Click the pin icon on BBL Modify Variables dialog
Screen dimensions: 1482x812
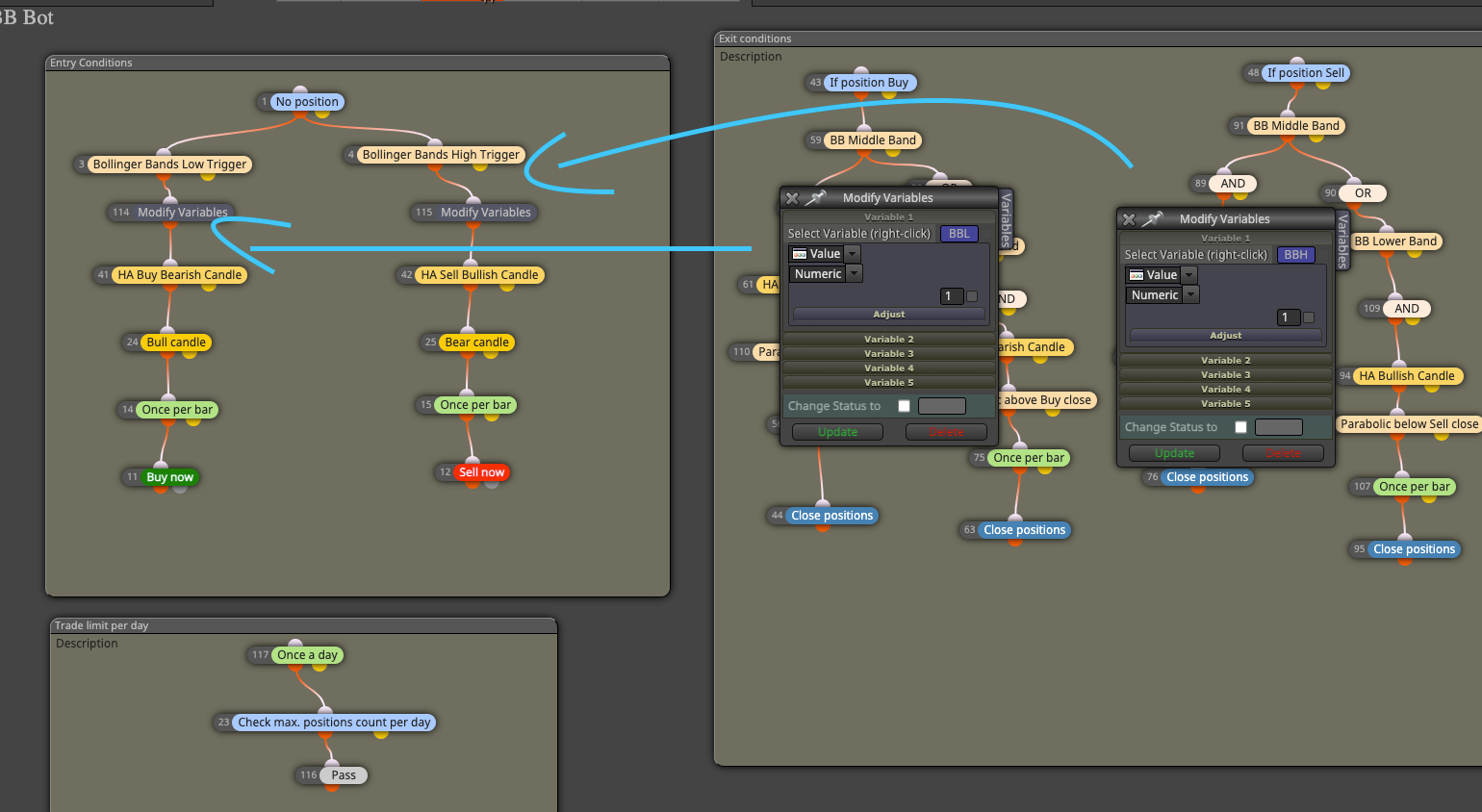point(816,198)
